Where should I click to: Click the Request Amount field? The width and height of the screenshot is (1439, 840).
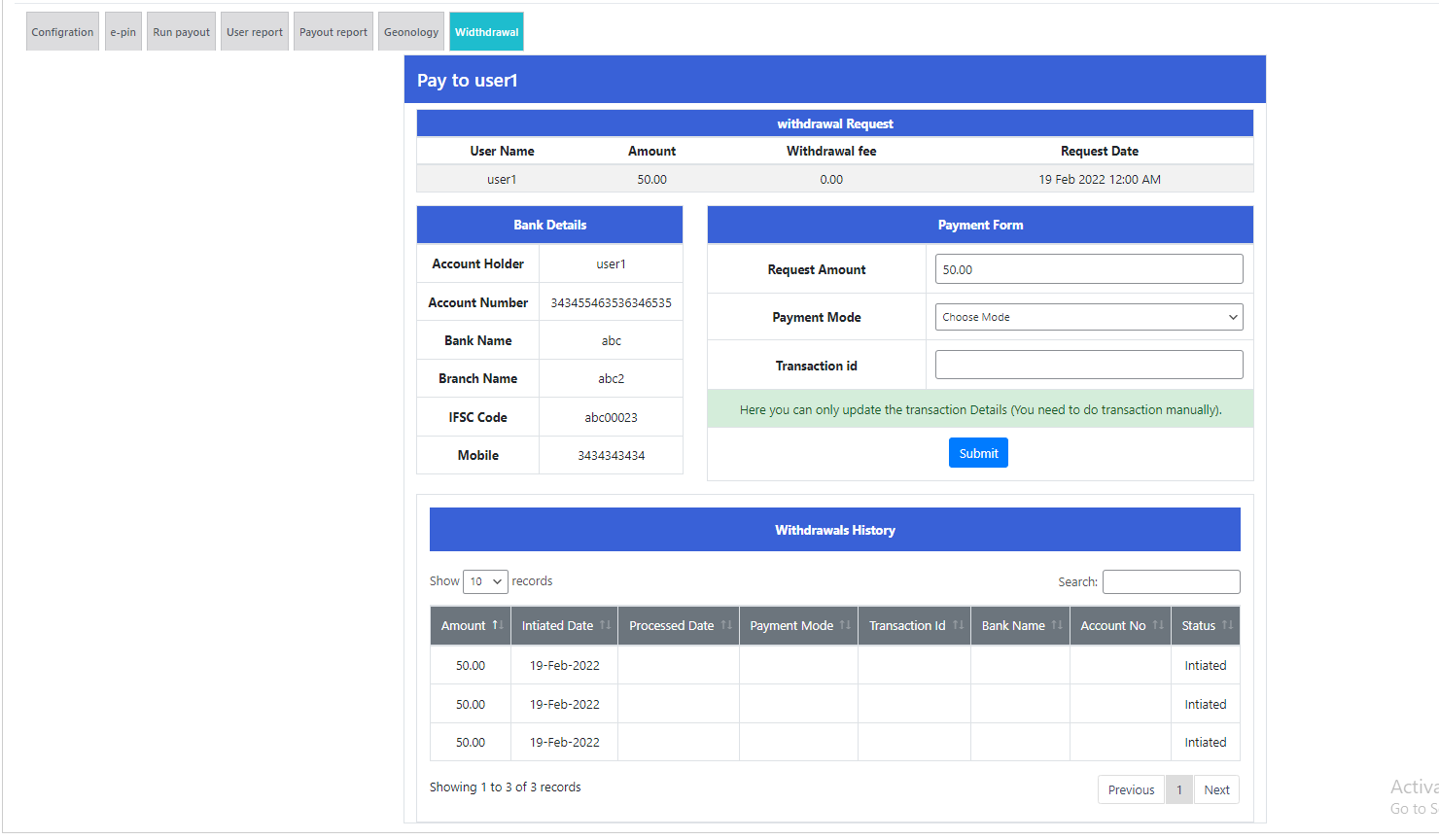[1088, 269]
